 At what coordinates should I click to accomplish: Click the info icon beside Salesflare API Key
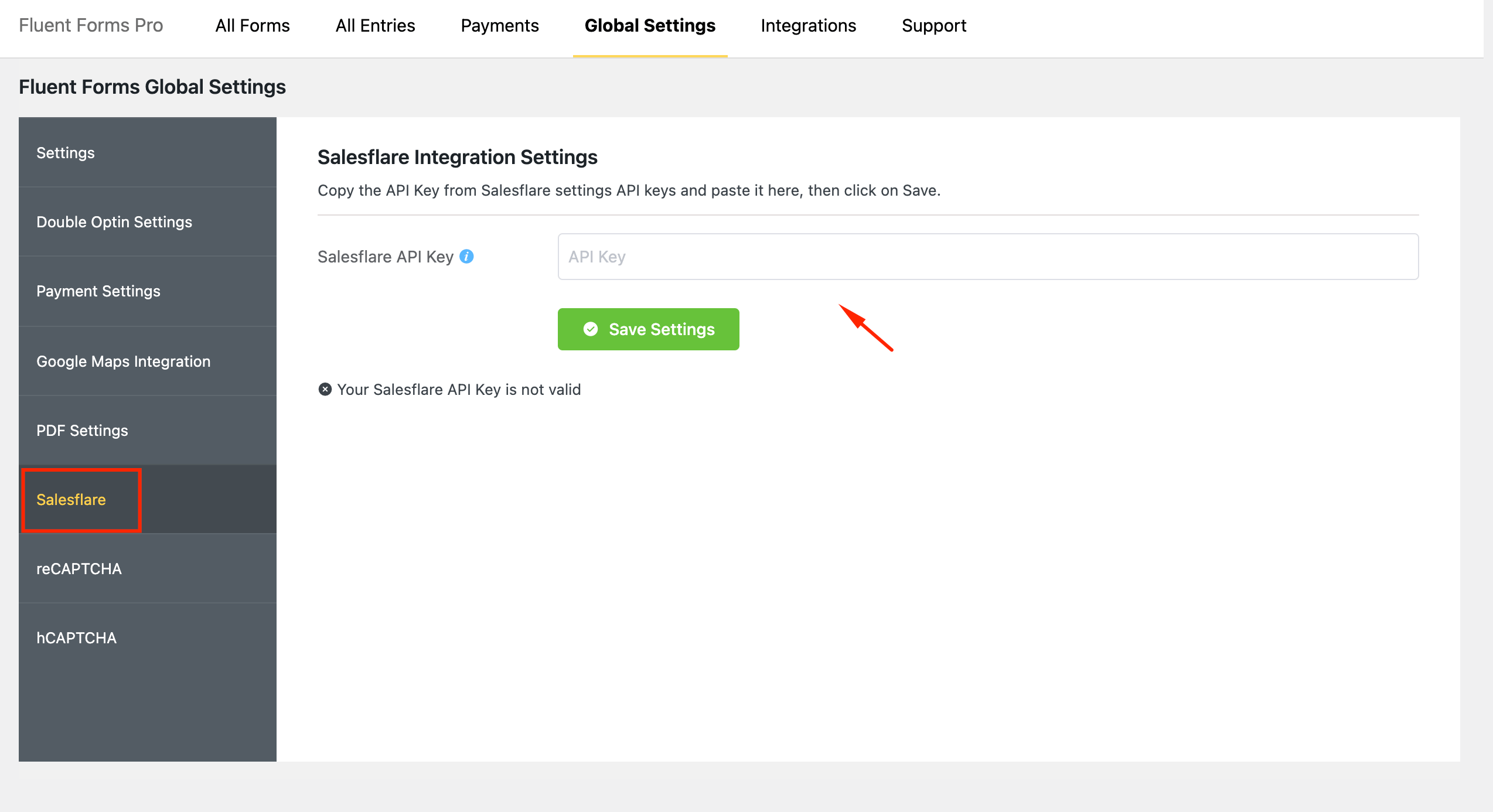pyautogui.click(x=466, y=257)
